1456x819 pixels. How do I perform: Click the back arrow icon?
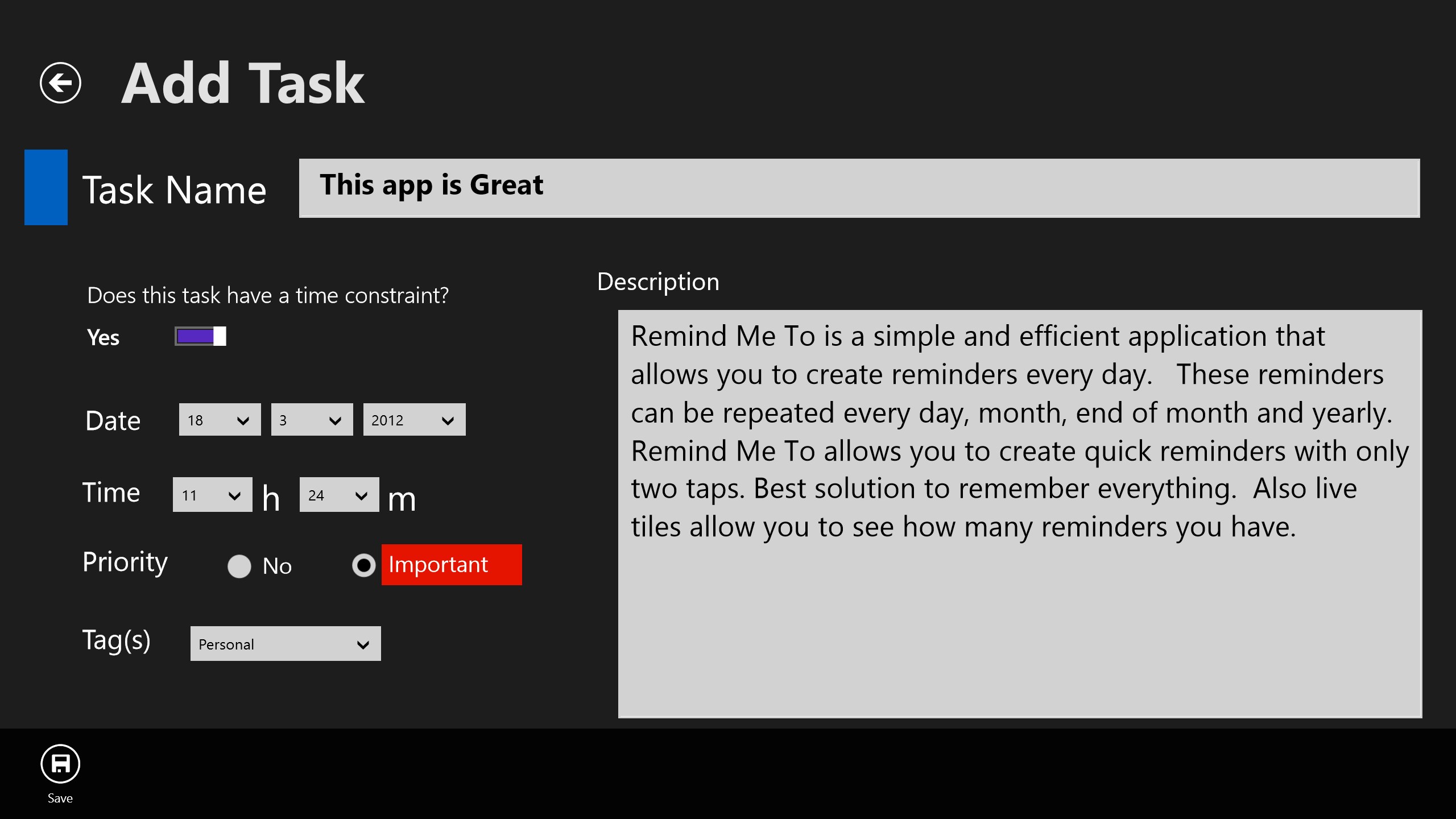point(60,83)
